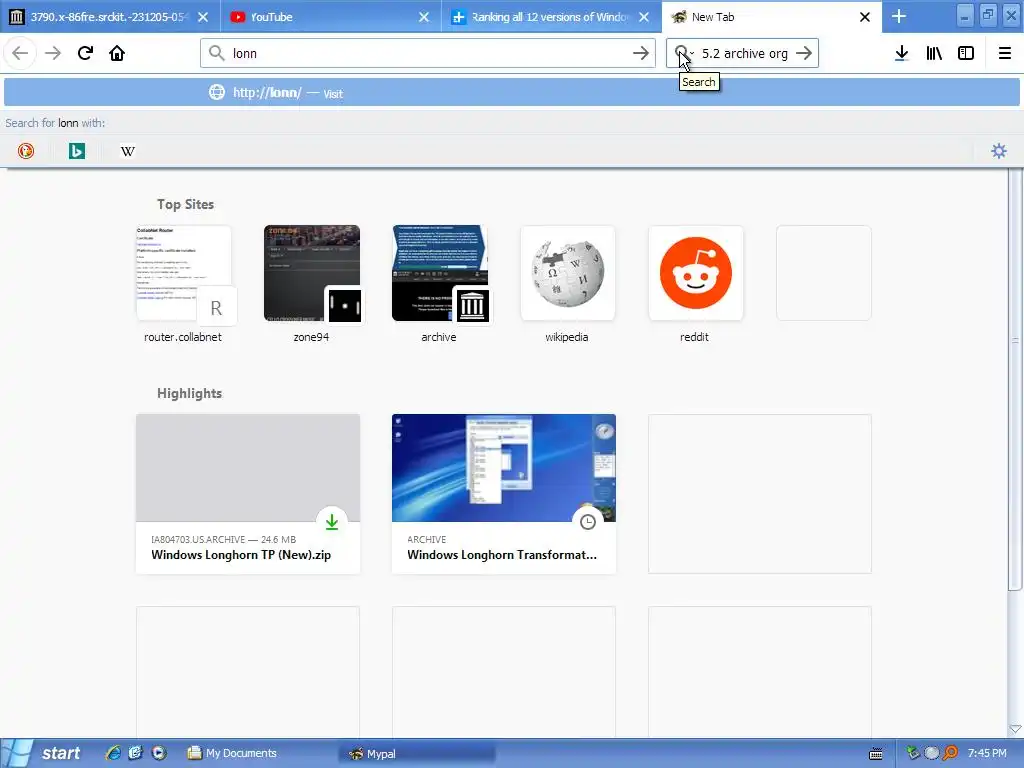Click history clock badge on Longhorn Transformation card

pos(588,522)
